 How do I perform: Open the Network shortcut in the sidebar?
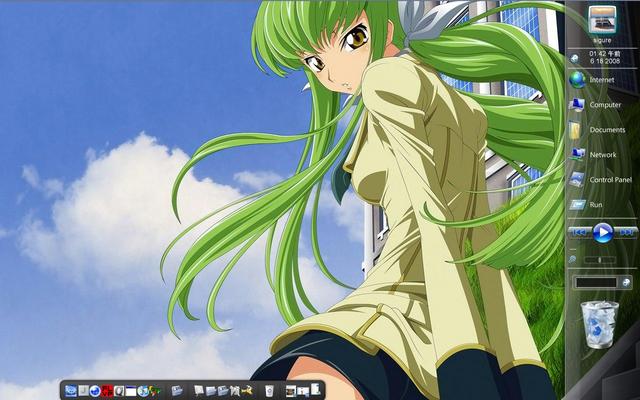pos(577,154)
